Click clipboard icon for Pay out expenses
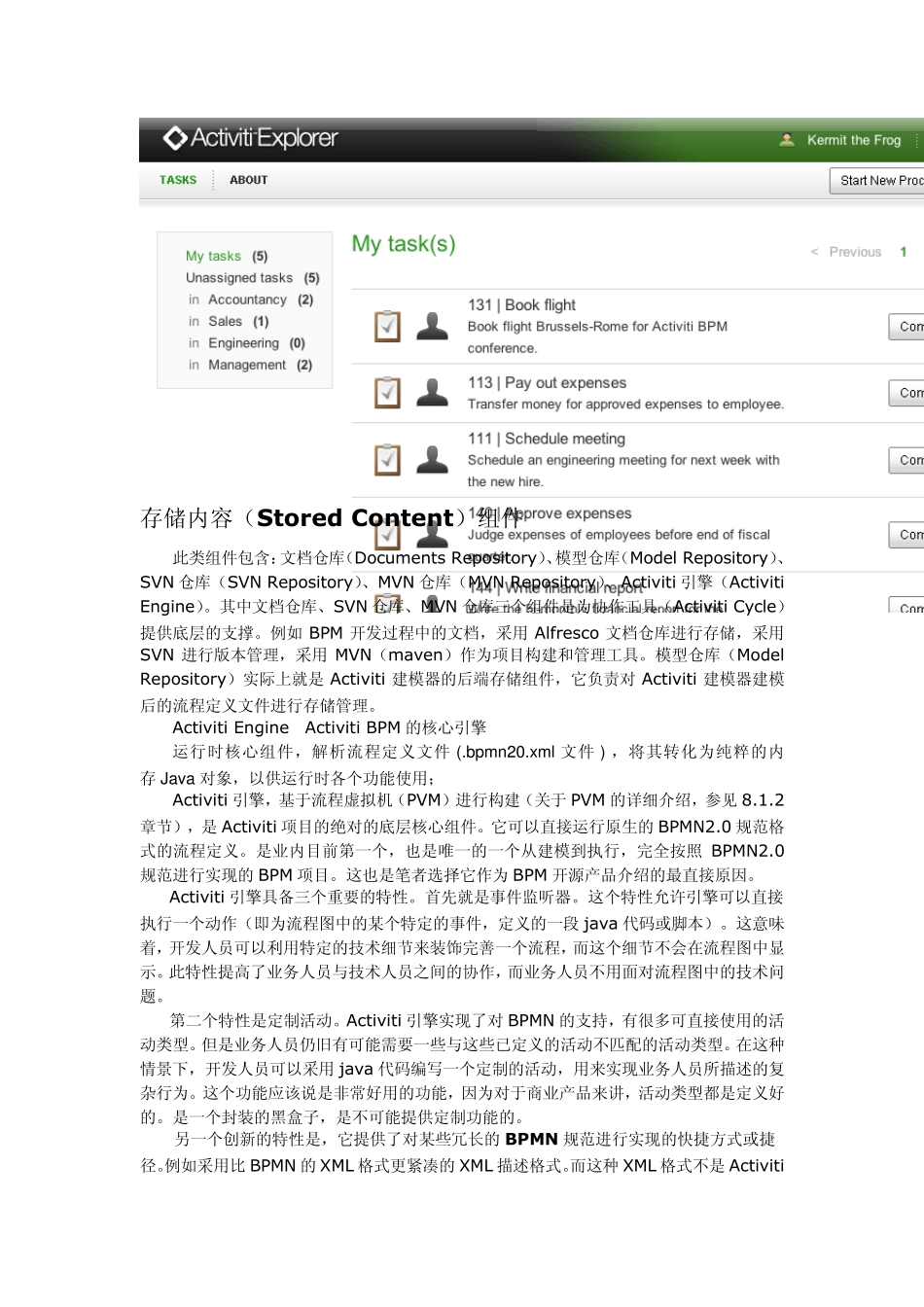 388,392
